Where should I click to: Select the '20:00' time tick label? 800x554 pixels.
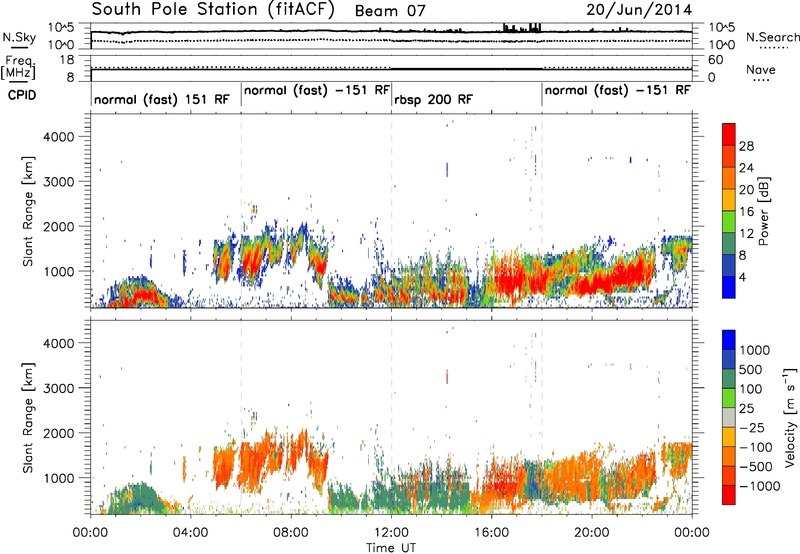click(x=592, y=533)
